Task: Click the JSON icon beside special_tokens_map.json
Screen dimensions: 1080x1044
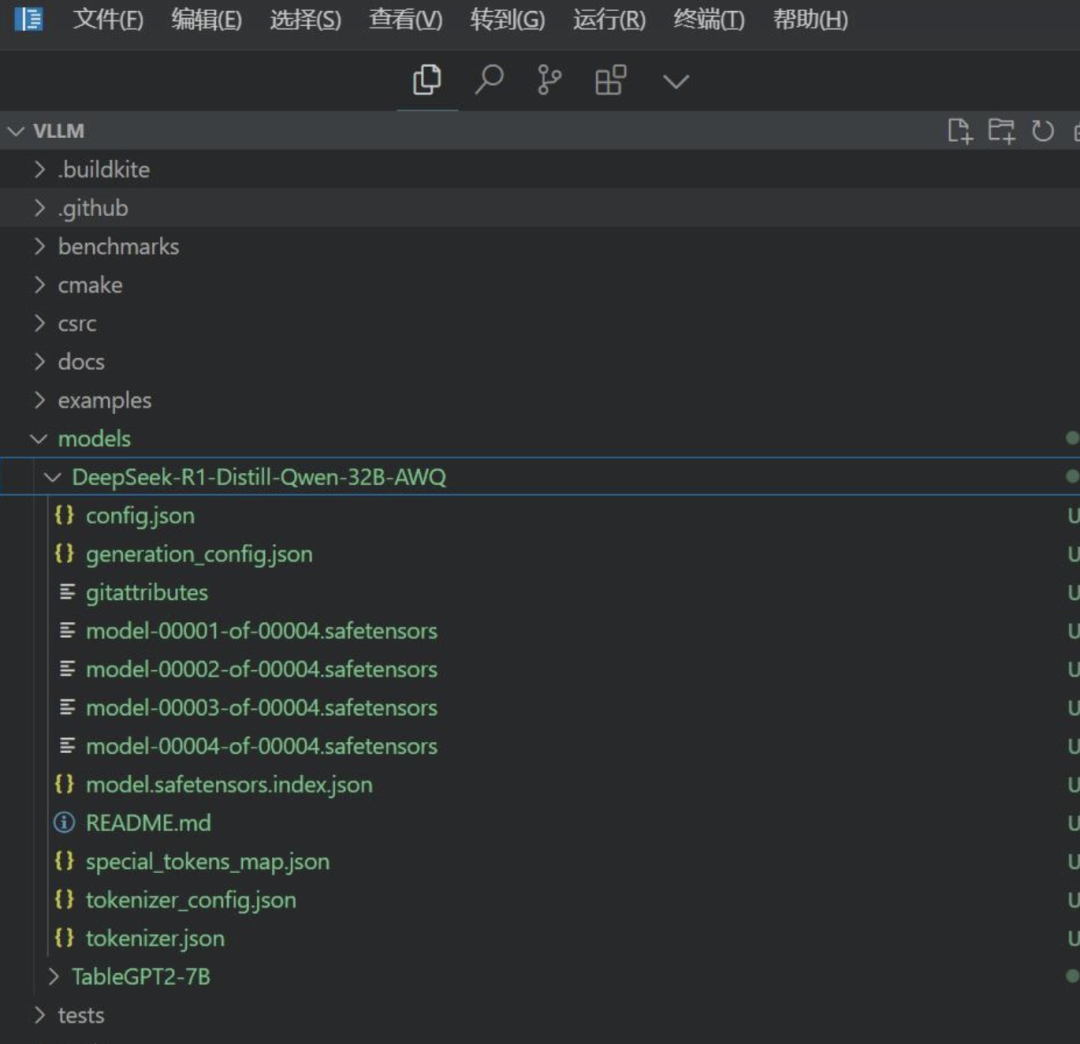Action: point(64,861)
